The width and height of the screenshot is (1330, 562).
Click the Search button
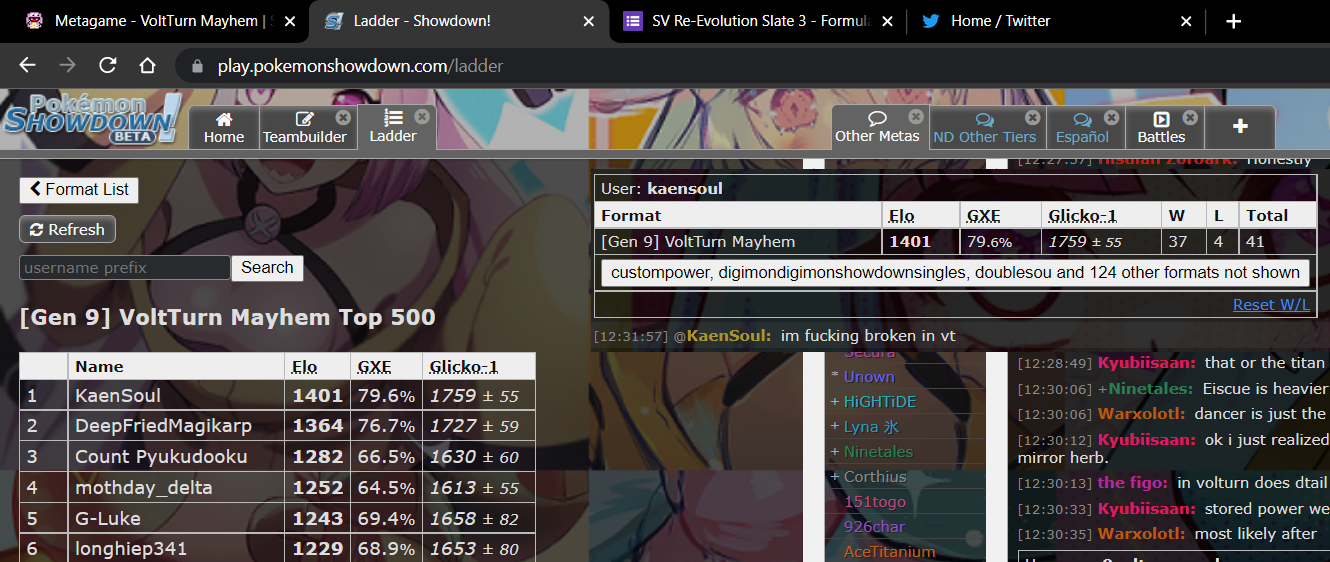pos(267,267)
